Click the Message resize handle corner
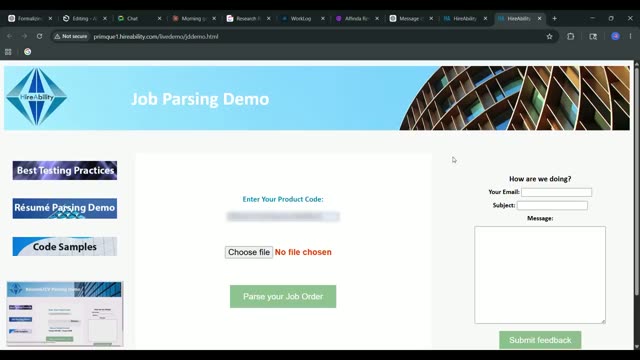The image size is (640, 360). pos(603,321)
